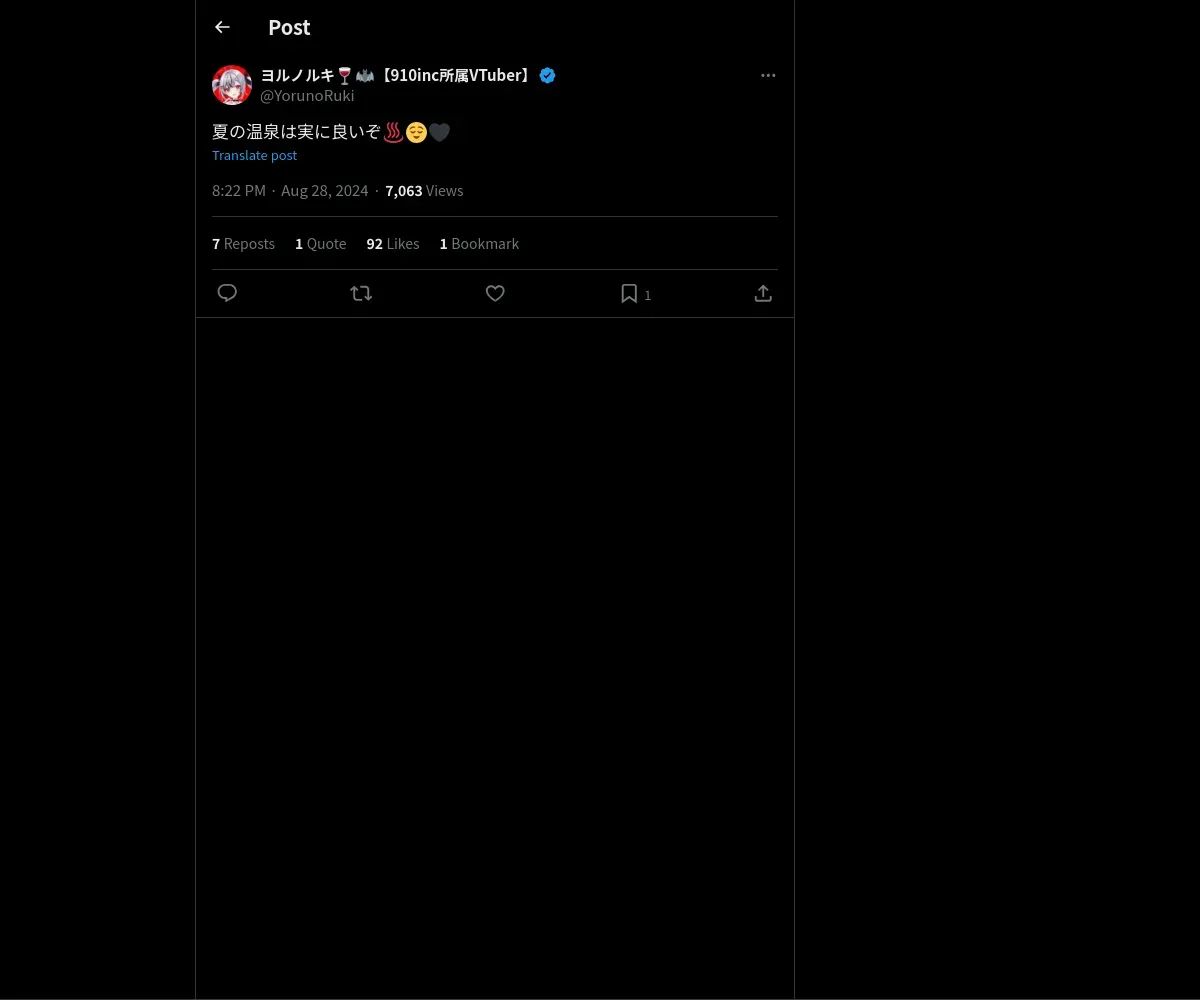
Task: Click the repost arrows icon
Action: point(361,293)
